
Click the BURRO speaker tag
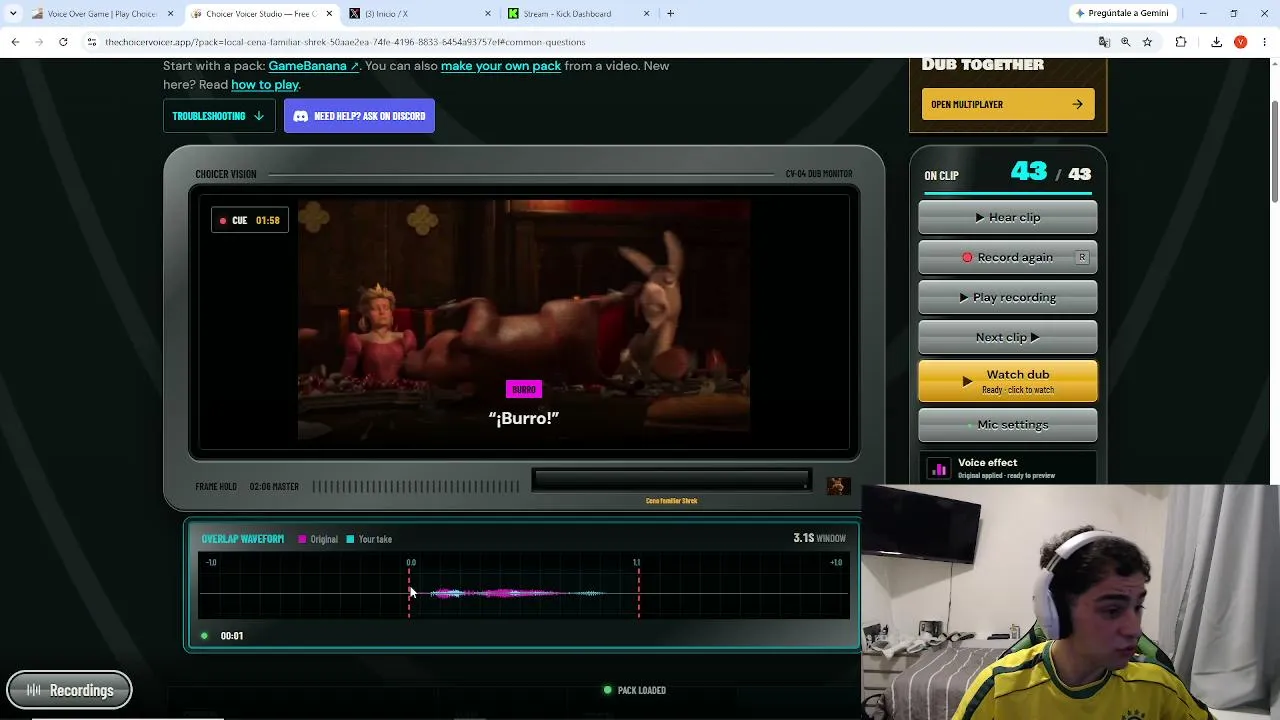click(x=524, y=389)
